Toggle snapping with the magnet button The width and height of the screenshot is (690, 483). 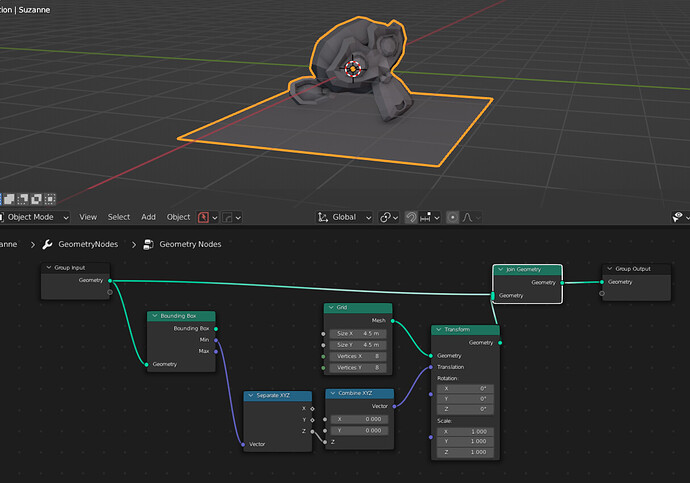pos(411,217)
